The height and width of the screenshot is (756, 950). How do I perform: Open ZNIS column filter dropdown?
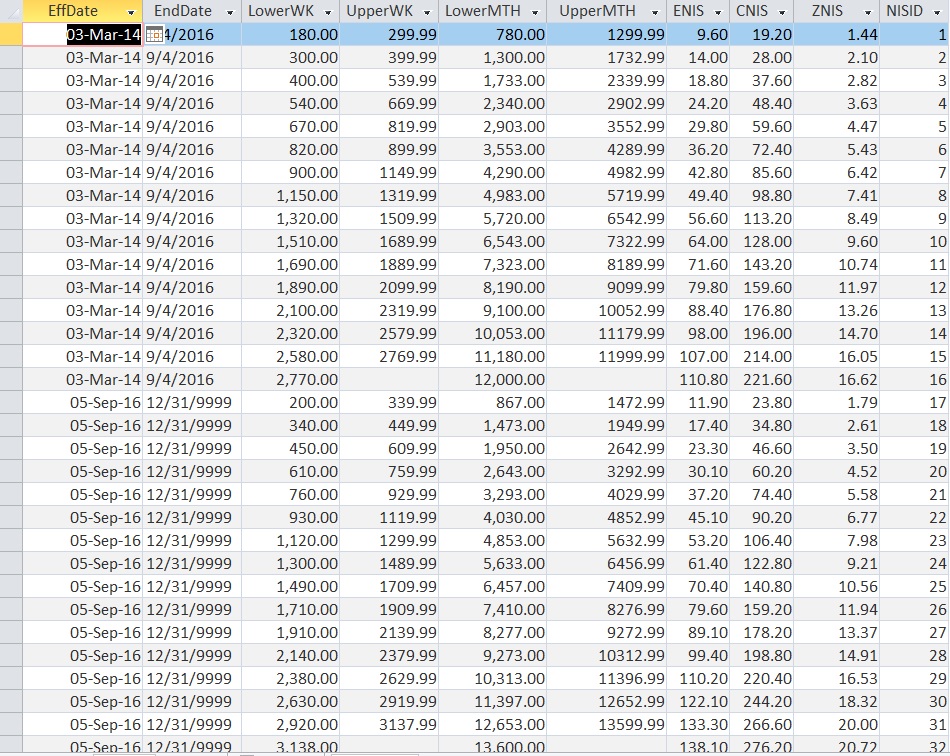(868, 12)
